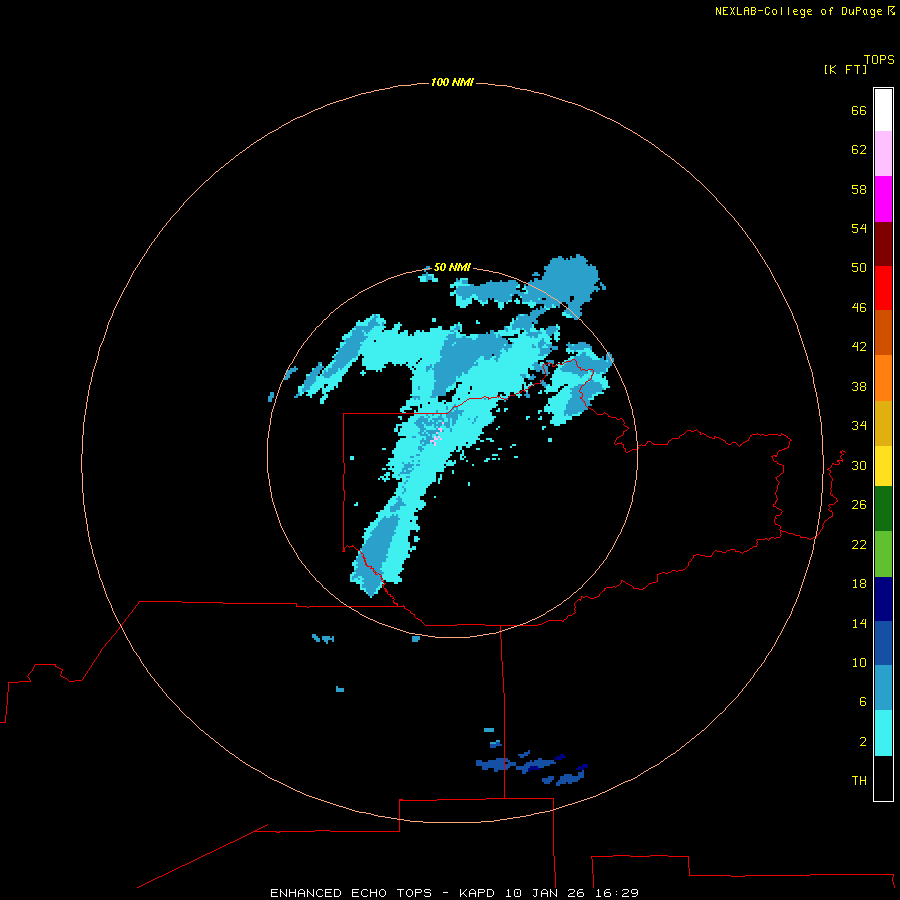Screen dimensions: 900x900
Task: Click the dark orange legend swatch
Action: (x=883, y=333)
